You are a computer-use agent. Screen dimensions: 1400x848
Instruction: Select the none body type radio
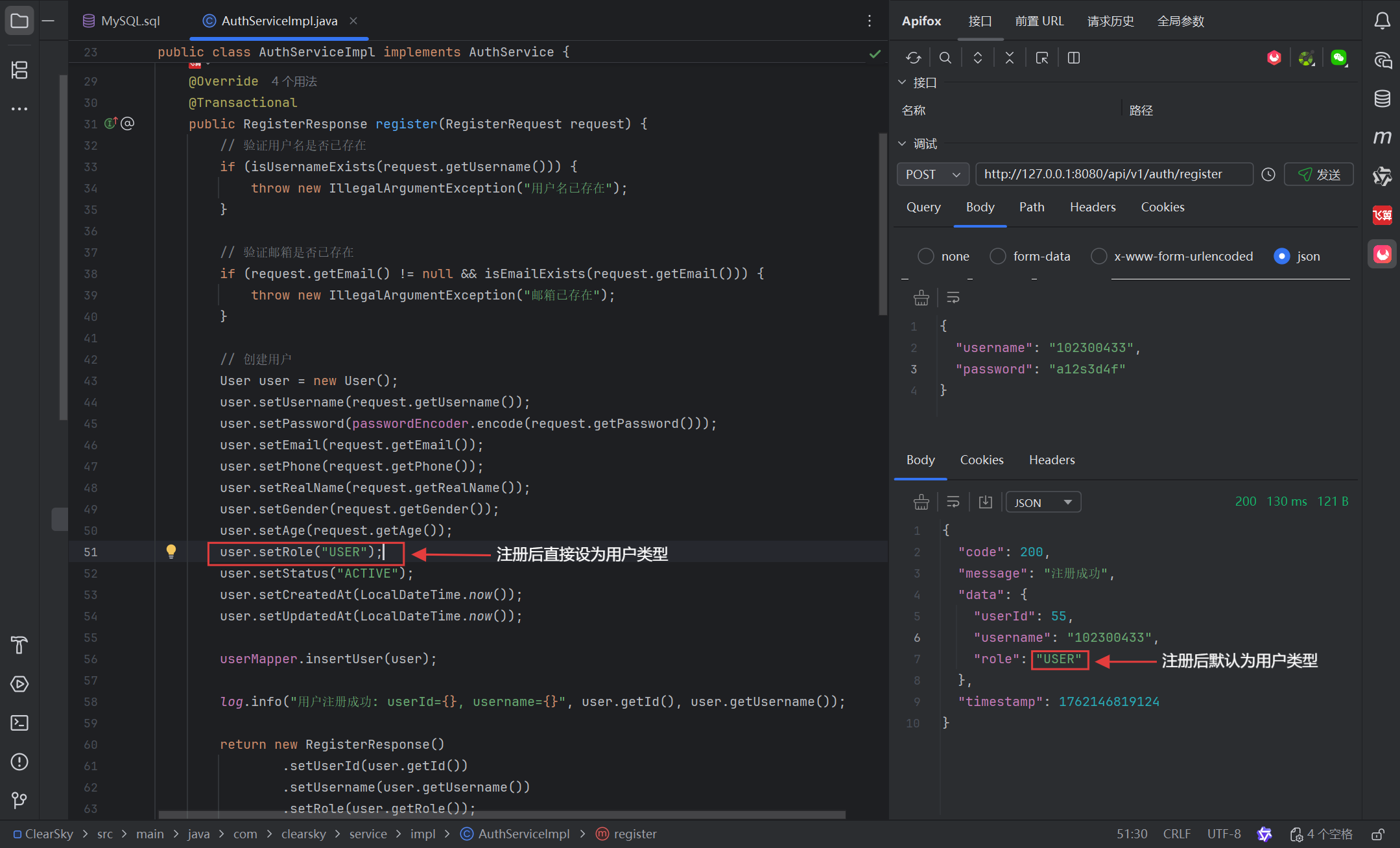tap(926, 256)
